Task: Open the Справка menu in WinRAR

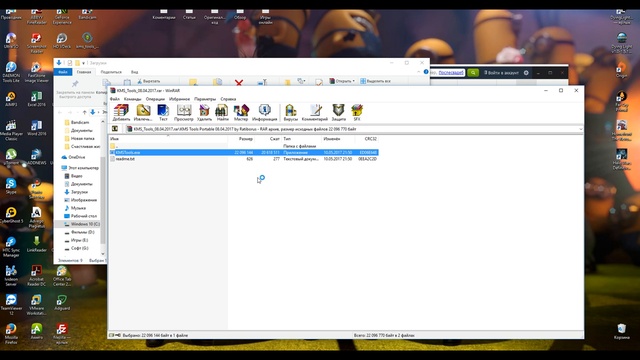Action: (x=228, y=99)
